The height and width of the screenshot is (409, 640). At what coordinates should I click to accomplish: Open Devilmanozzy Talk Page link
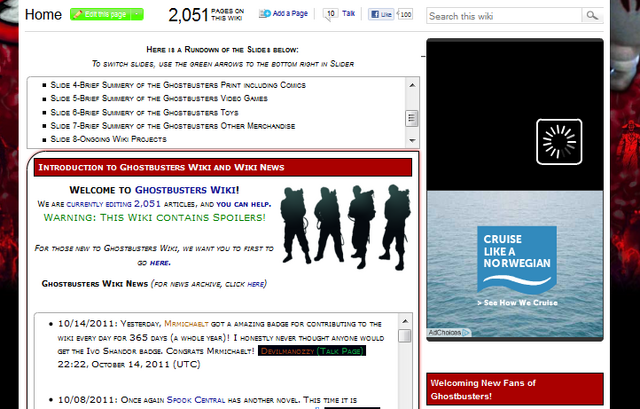[340, 351]
